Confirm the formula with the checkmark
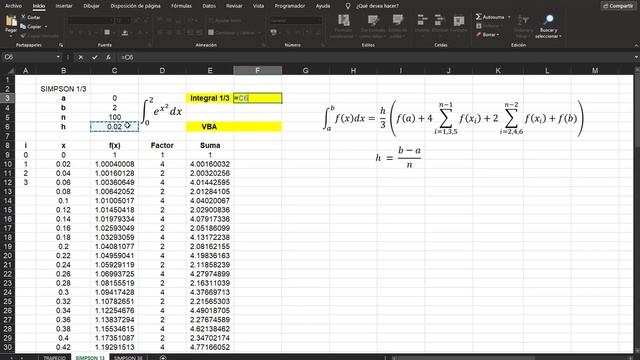The image size is (640, 360). click(95, 58)
